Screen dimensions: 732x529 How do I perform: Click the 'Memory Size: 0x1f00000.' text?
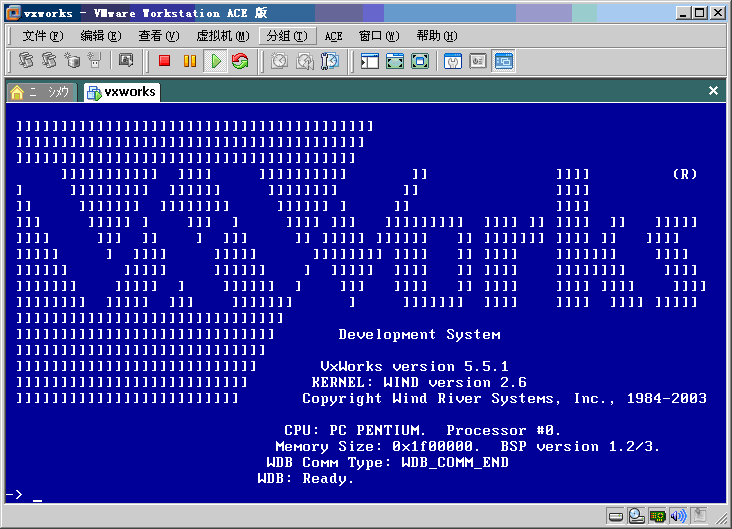pyautogui.click(x=377, y=446)
